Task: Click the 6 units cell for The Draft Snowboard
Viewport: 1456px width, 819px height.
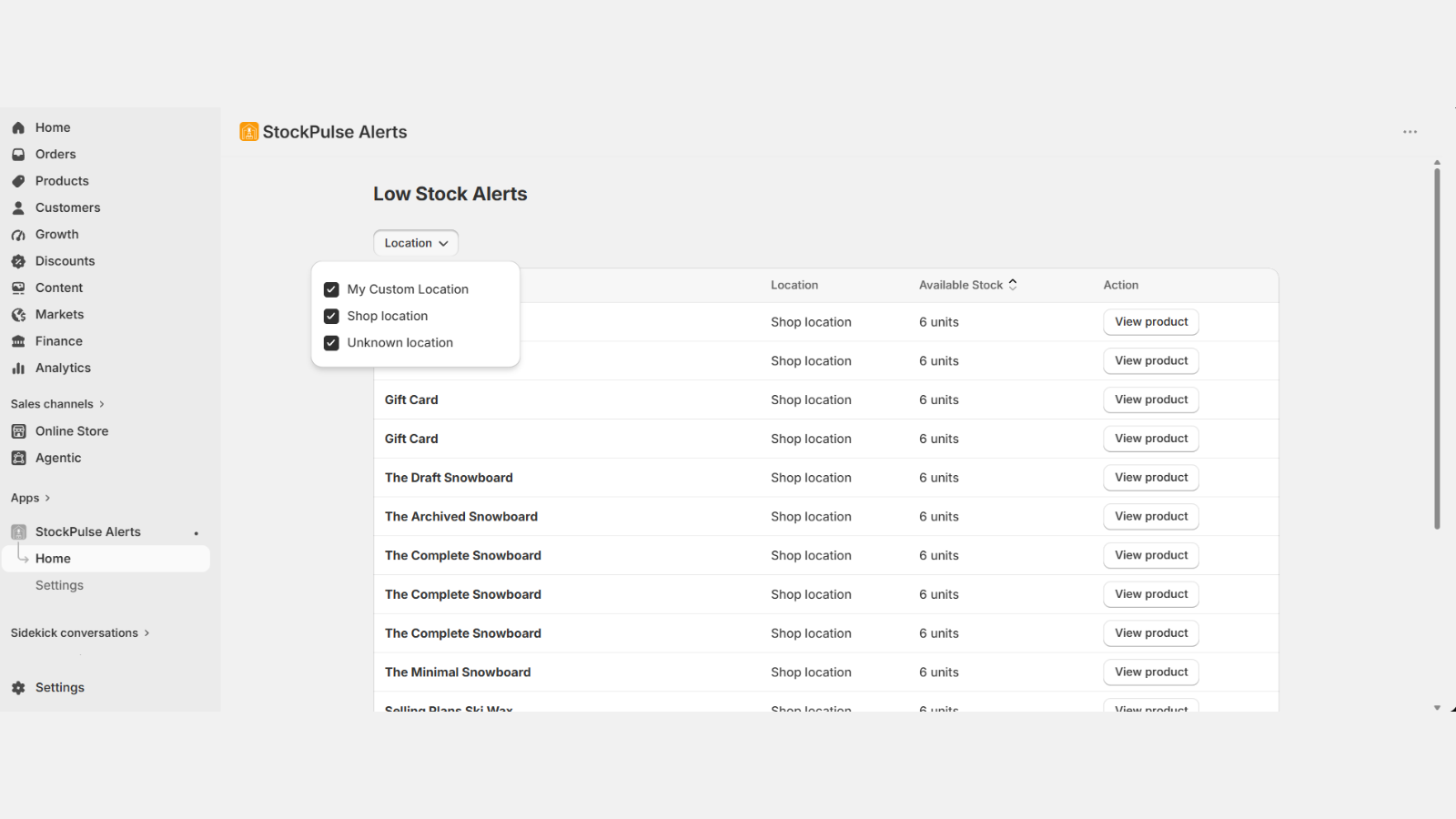Action: (939, 478)
